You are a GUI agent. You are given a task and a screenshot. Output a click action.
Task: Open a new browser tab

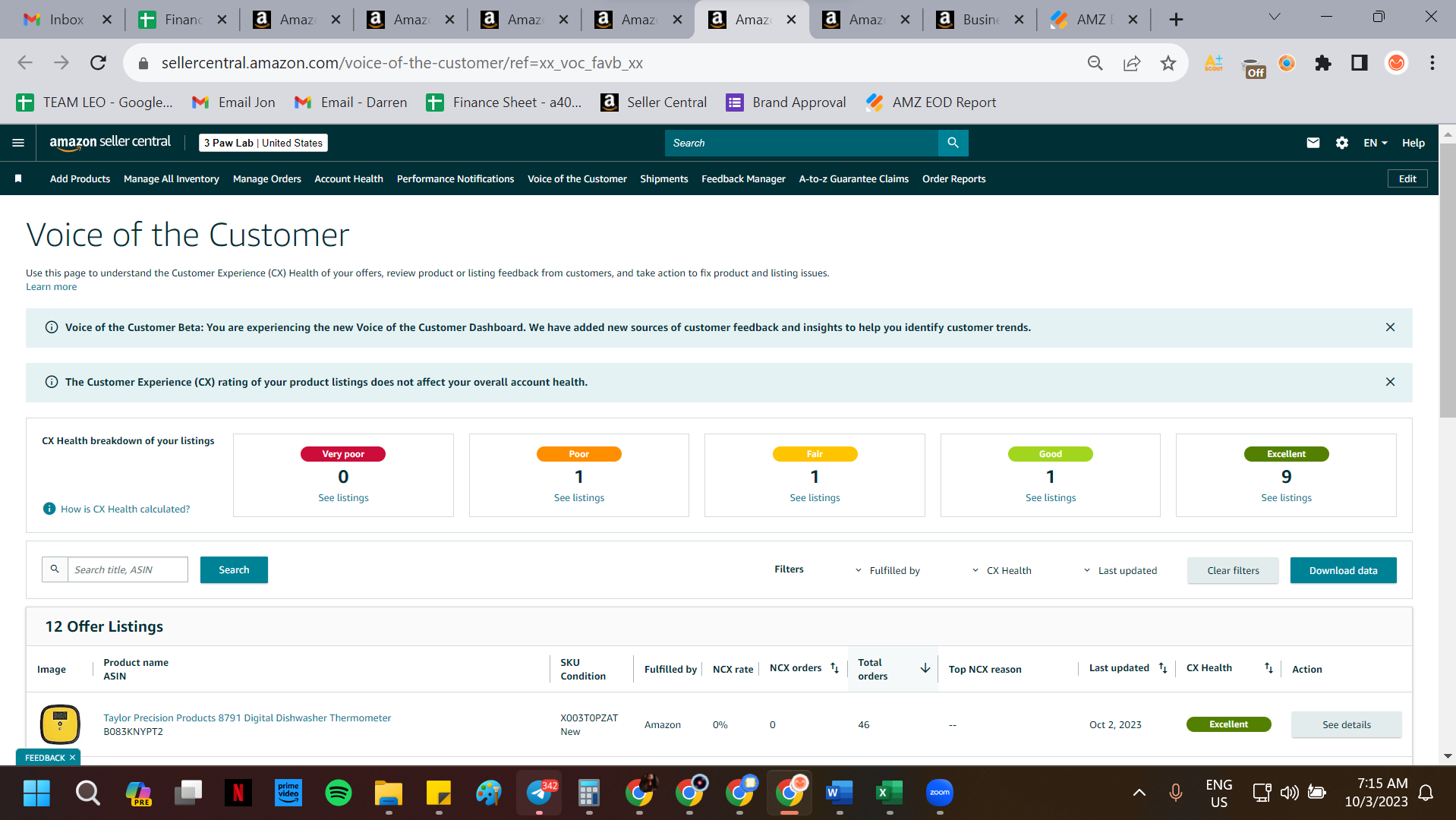coord(1175,20)
